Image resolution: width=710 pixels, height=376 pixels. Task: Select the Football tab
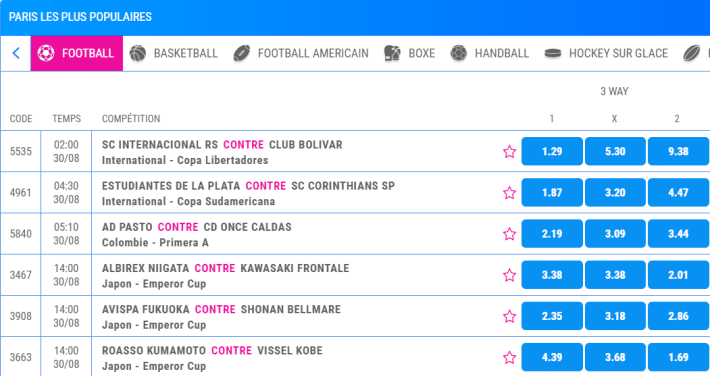coord(77,53)
